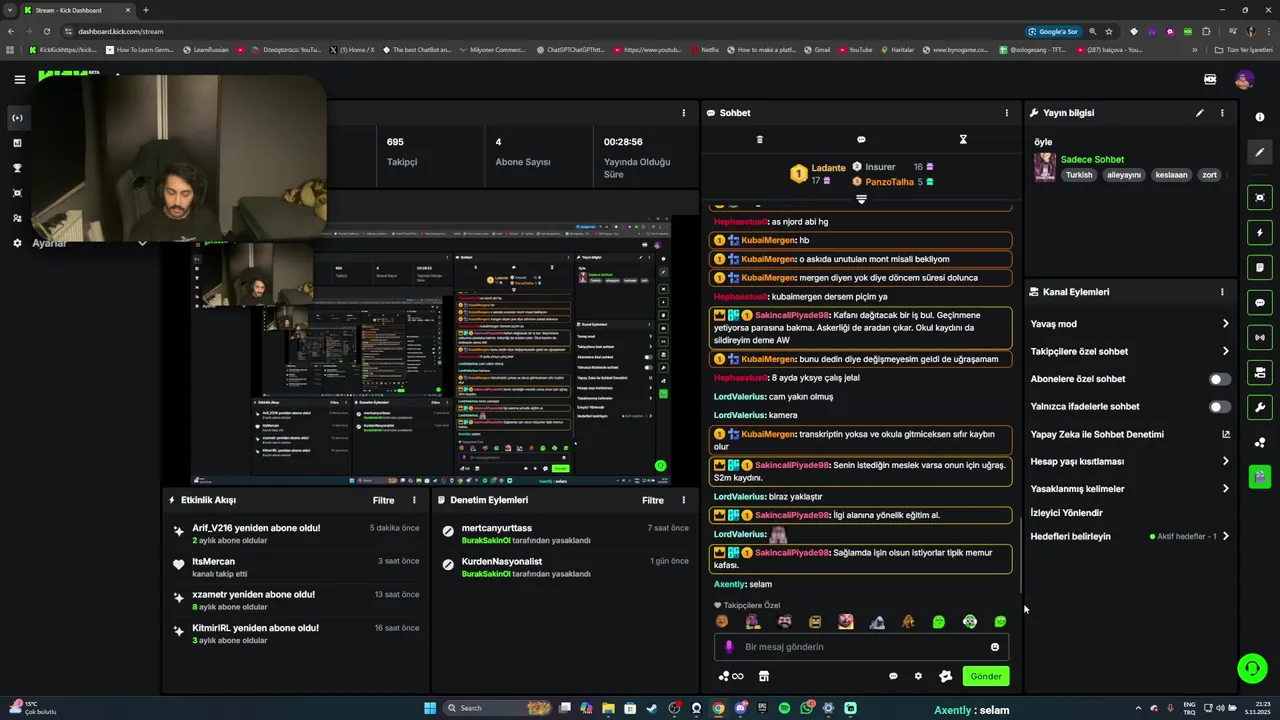Expand Hesap yaşı kısıtlaması options
The image size is (1280, 720).
(x=1225, y=461)
